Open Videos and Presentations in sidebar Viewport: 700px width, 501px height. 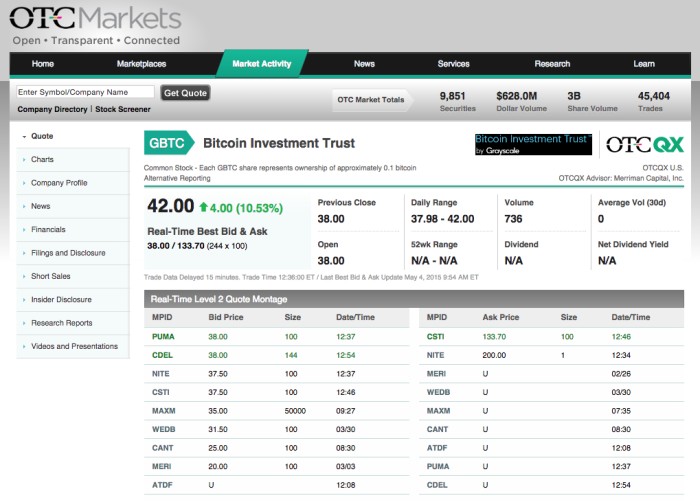pyautogui.click(x=74, y=346)
